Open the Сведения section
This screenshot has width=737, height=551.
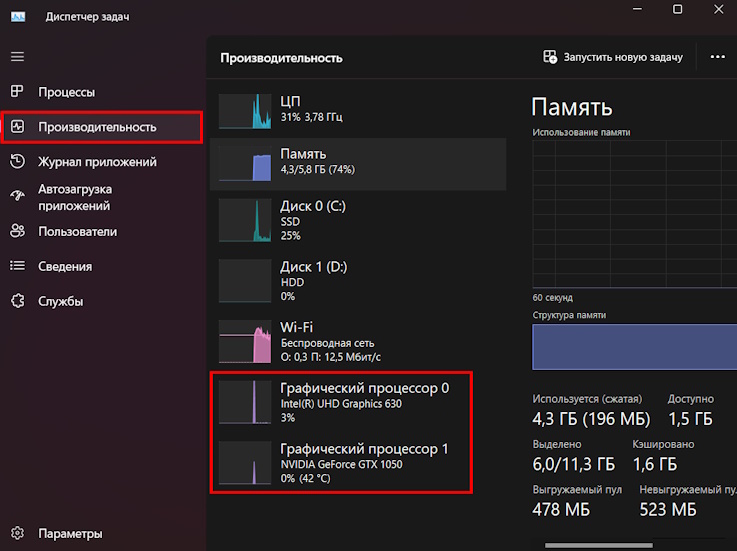[x=102, y=266]
